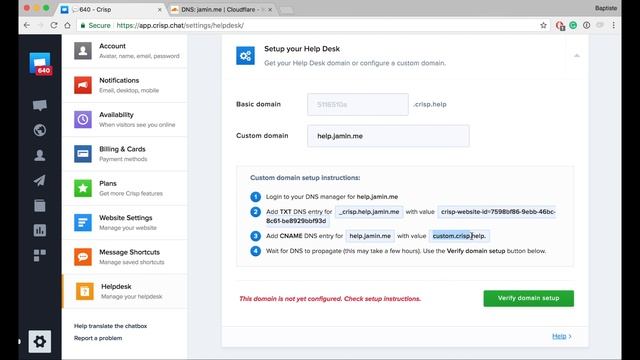Select the custom.crisp.help. CNAME value
Screen dimensions: 640x360
click(459, 236)
